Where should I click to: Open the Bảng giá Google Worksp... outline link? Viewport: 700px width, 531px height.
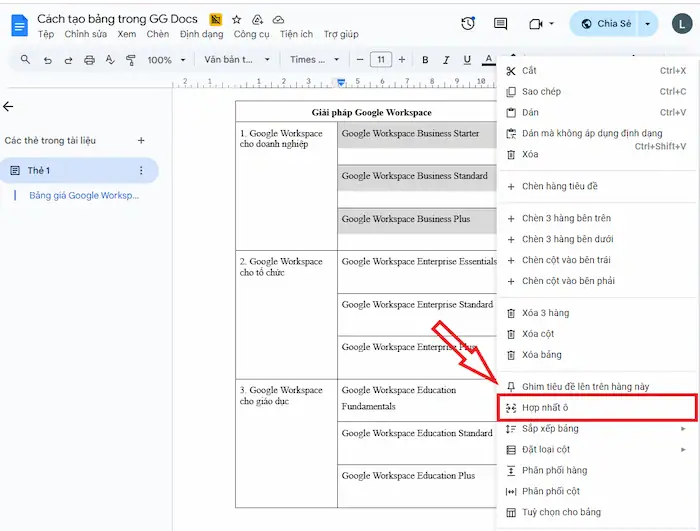coord(84,195)
